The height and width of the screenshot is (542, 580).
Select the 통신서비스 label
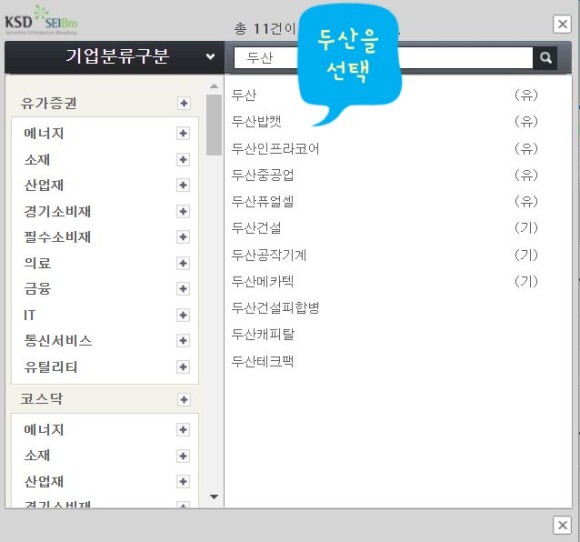click(x=58, y=340)
